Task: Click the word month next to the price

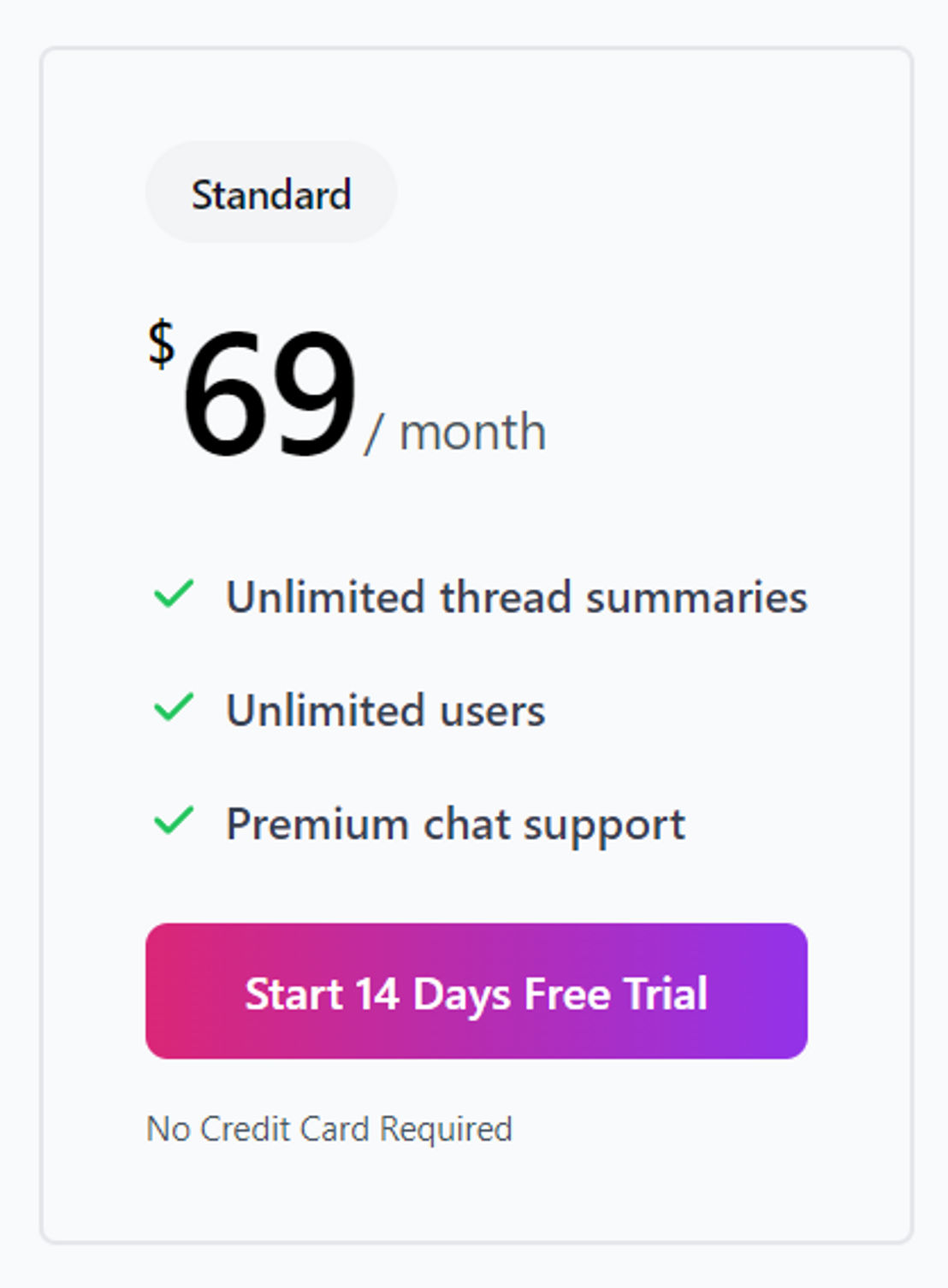Action: (473, 432)
